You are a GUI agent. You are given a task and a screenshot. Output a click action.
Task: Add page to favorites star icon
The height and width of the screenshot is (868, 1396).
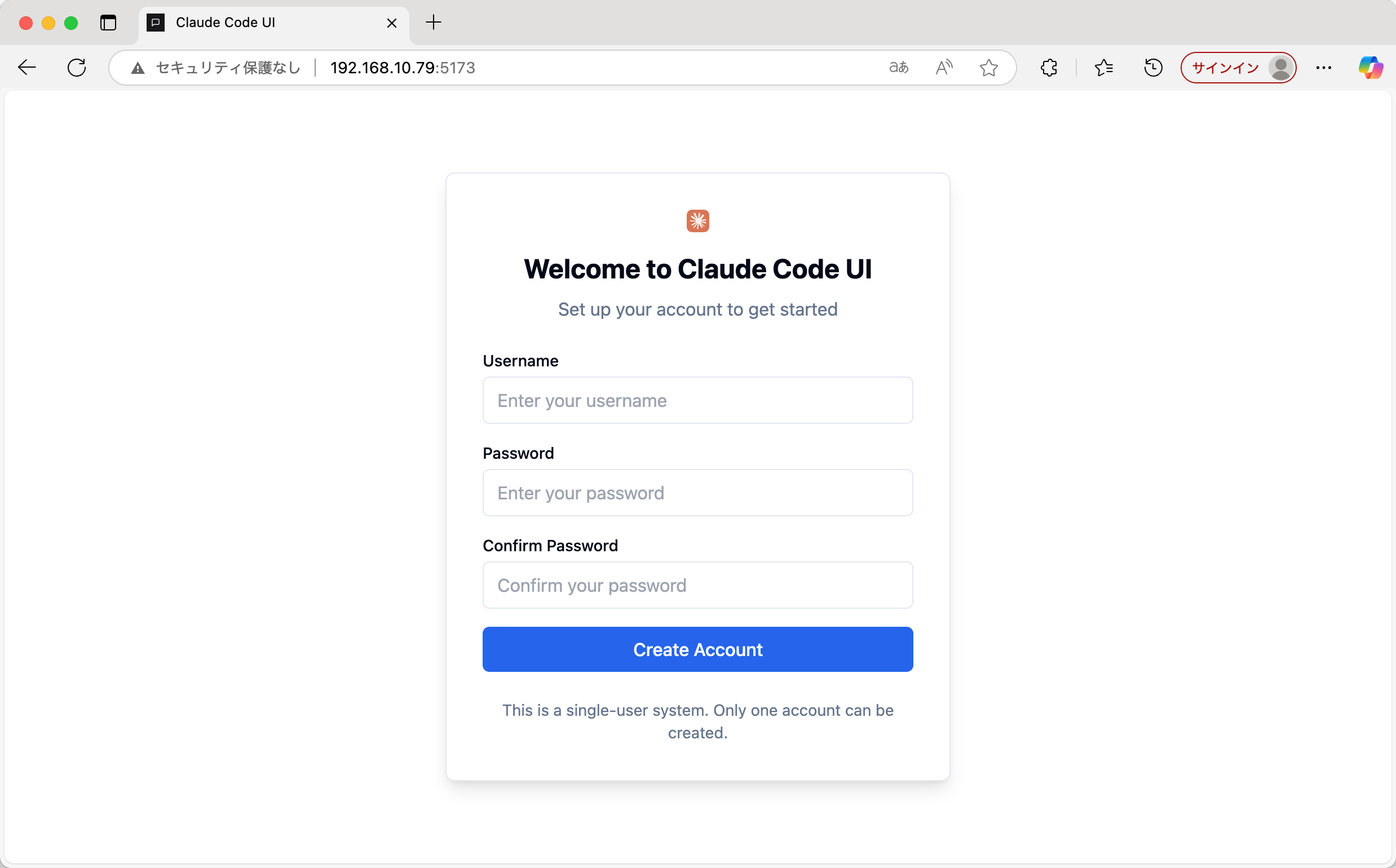988,68
